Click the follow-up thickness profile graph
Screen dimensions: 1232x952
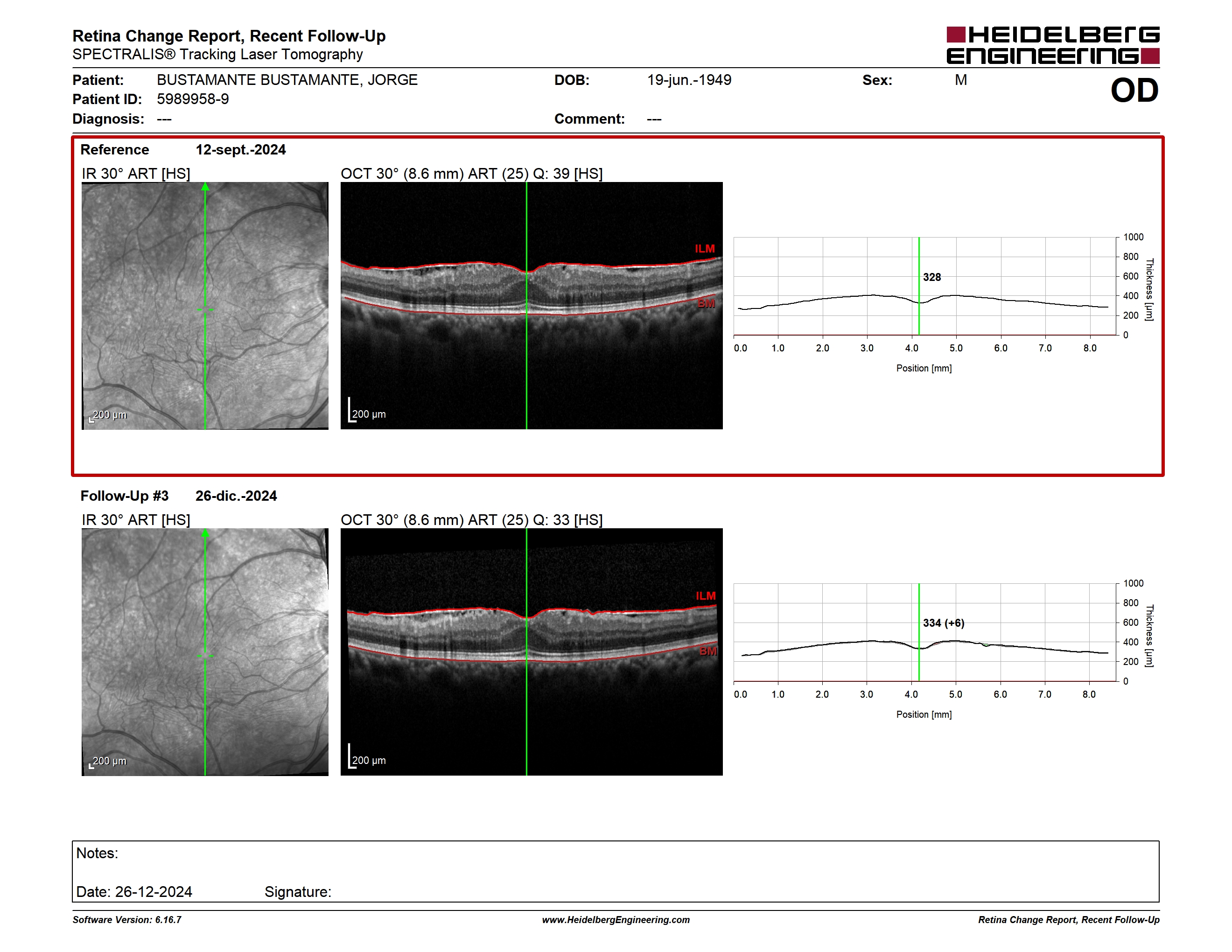(925, 632)
